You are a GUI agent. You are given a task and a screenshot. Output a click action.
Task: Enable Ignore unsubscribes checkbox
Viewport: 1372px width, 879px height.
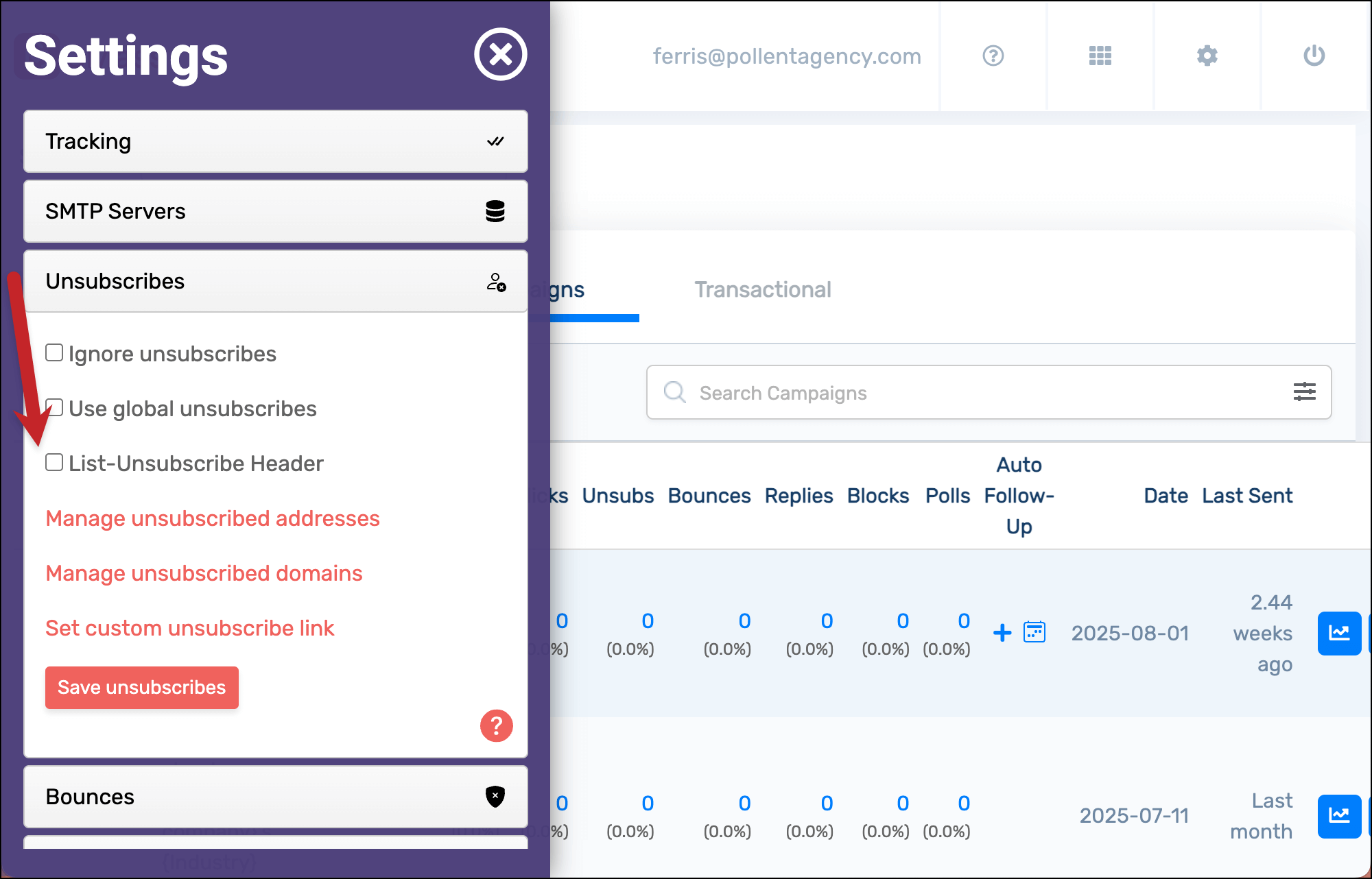click(54, 353)
